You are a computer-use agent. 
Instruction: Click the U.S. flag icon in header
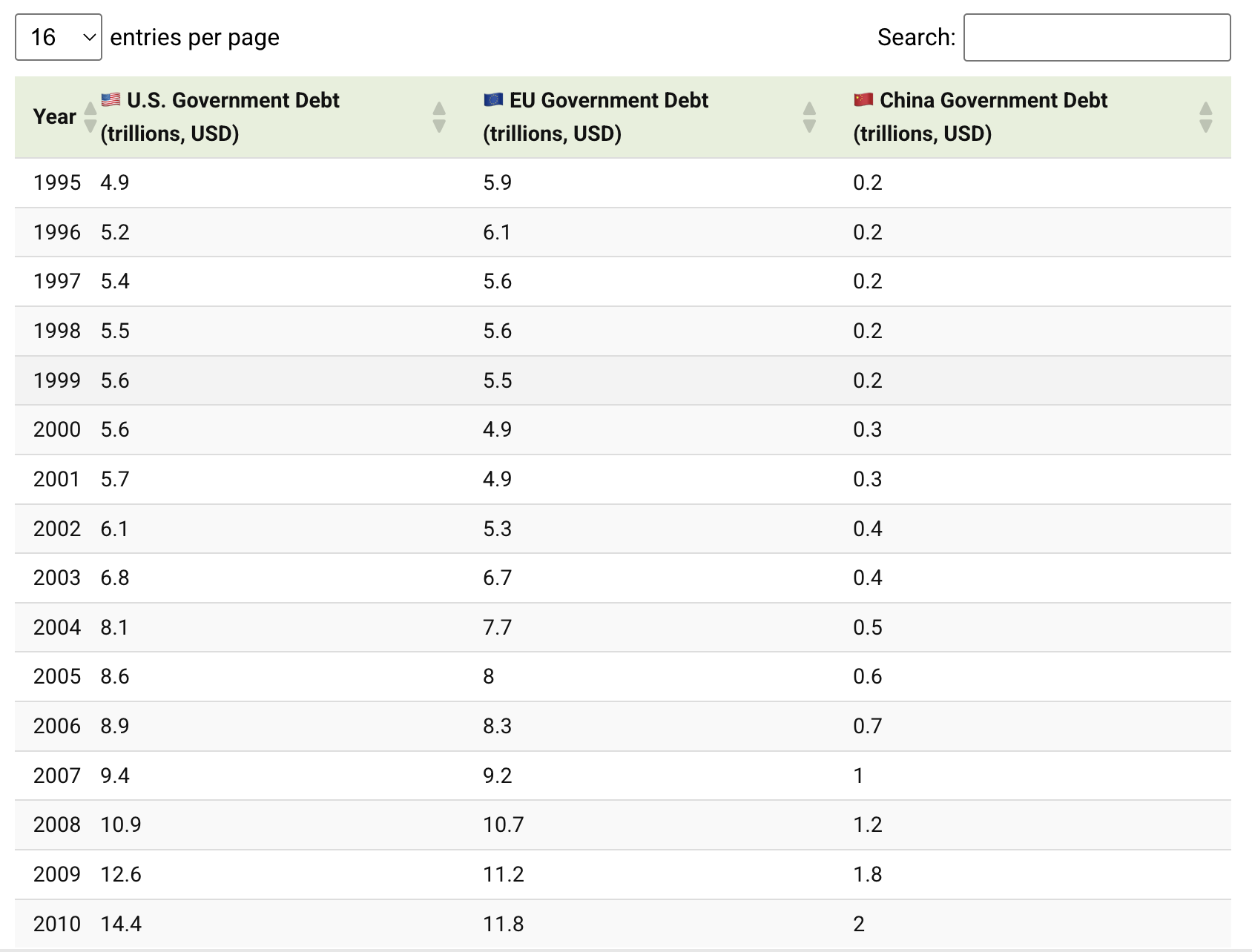pyautogui.click(x=111, y=99)
